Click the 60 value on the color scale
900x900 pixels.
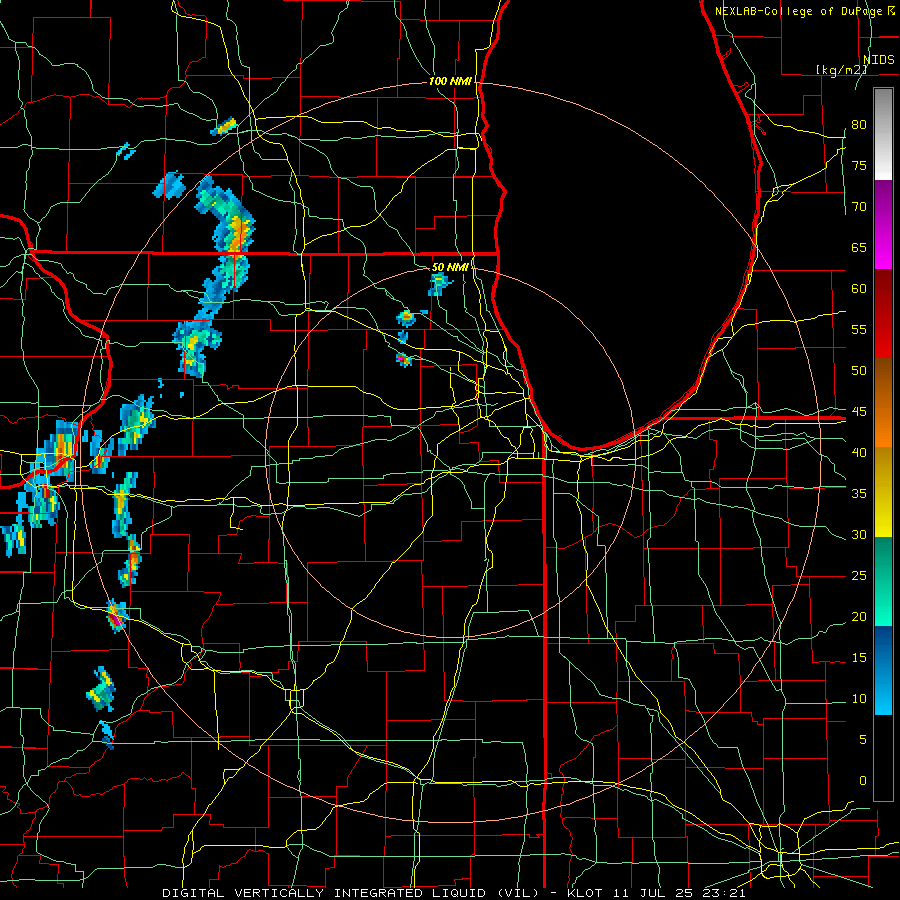859,288
